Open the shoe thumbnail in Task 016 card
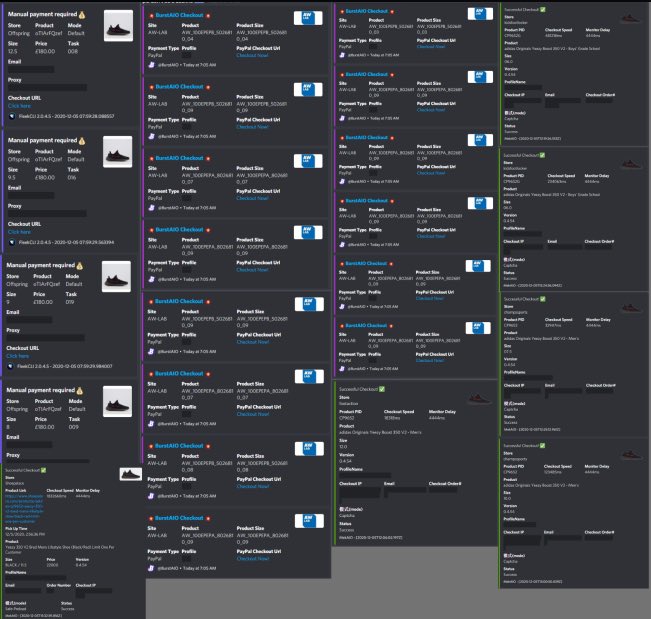 (x=117, y=152)
